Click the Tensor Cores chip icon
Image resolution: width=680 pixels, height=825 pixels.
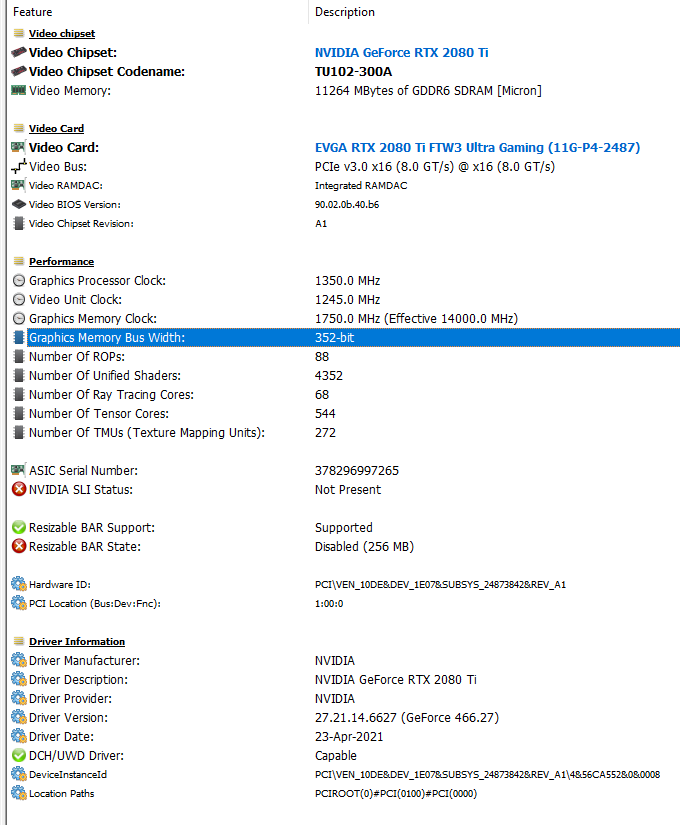click(x=18, y=413)
